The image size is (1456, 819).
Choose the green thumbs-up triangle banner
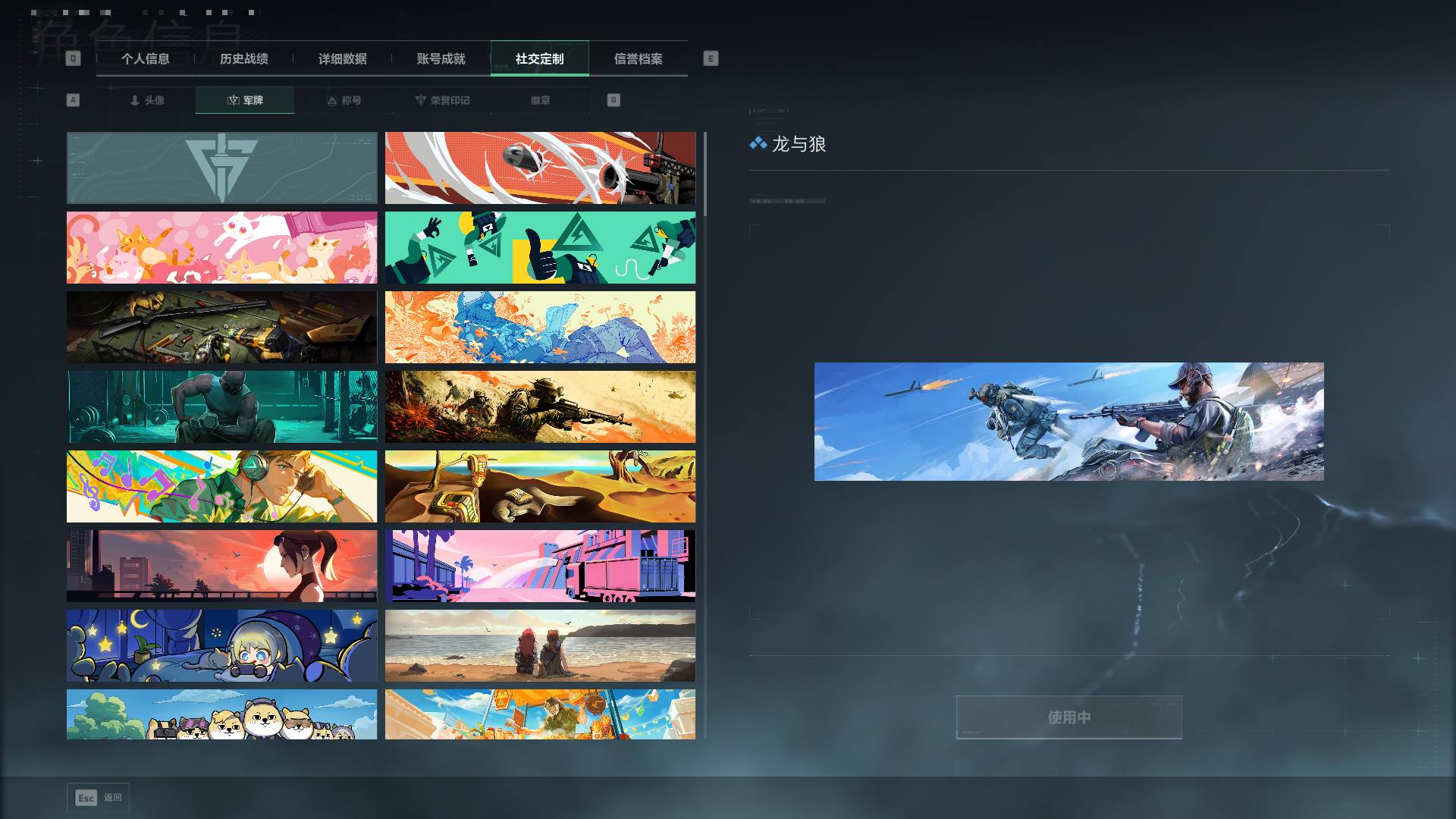(540, 248)
